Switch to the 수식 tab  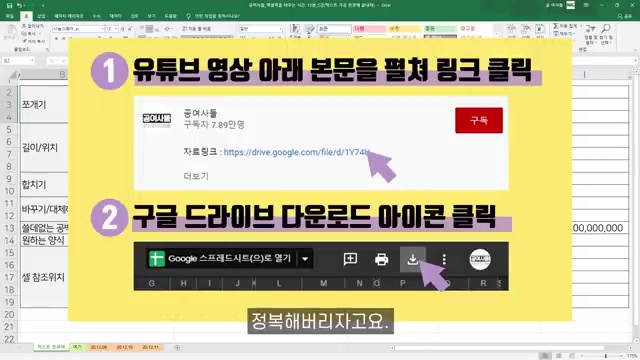tap(96, 16)
